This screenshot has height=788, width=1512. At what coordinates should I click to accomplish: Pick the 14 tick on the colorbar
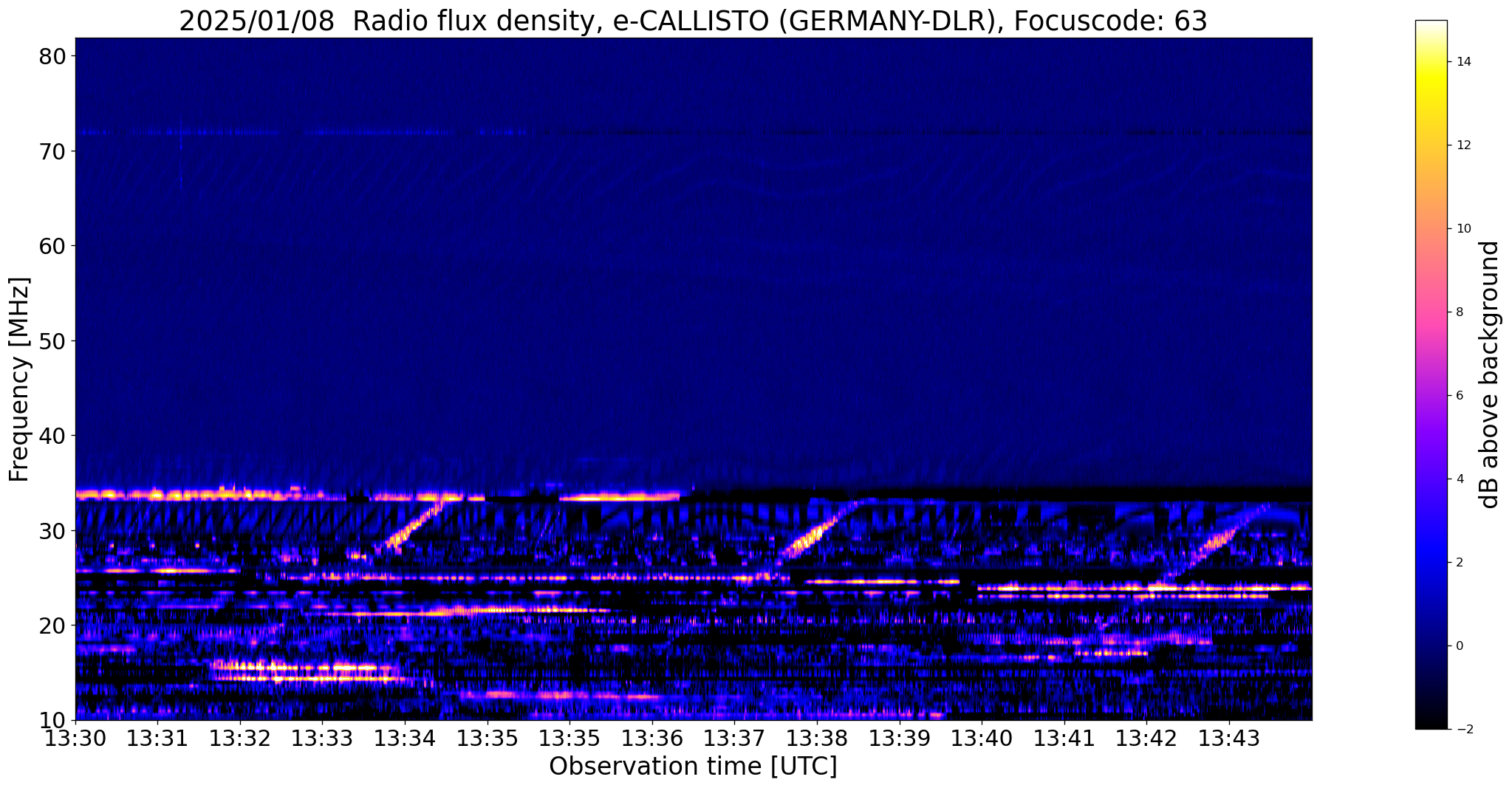click(1463, 62)
